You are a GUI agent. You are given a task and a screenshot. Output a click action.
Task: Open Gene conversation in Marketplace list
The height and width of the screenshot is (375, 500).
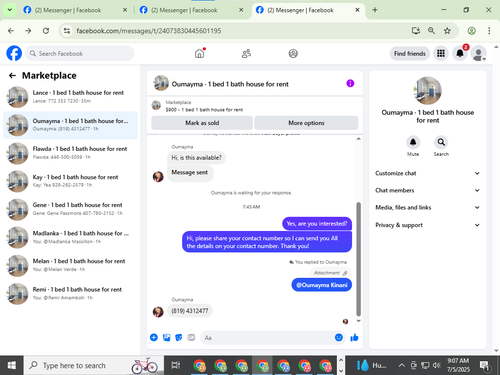click(70, 209)
